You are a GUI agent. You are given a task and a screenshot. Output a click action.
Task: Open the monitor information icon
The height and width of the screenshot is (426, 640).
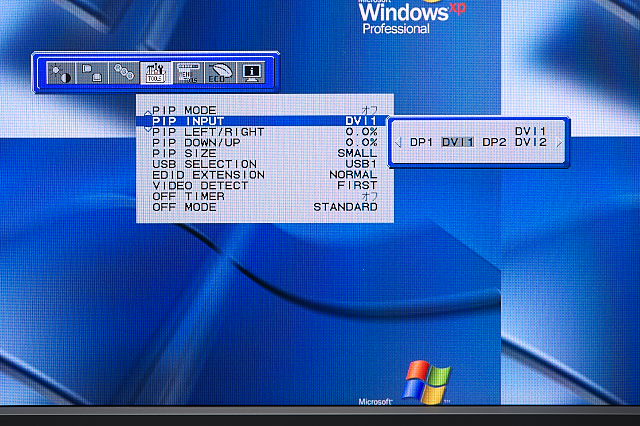coord(250,73)
